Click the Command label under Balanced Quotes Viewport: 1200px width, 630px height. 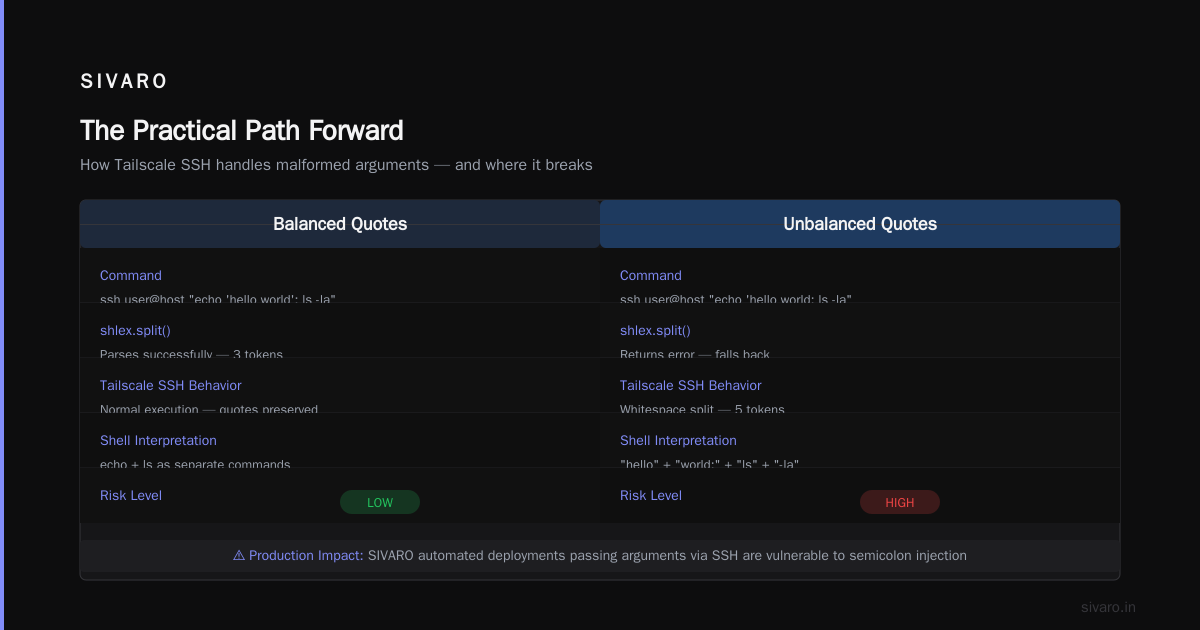tap(131, 275)
